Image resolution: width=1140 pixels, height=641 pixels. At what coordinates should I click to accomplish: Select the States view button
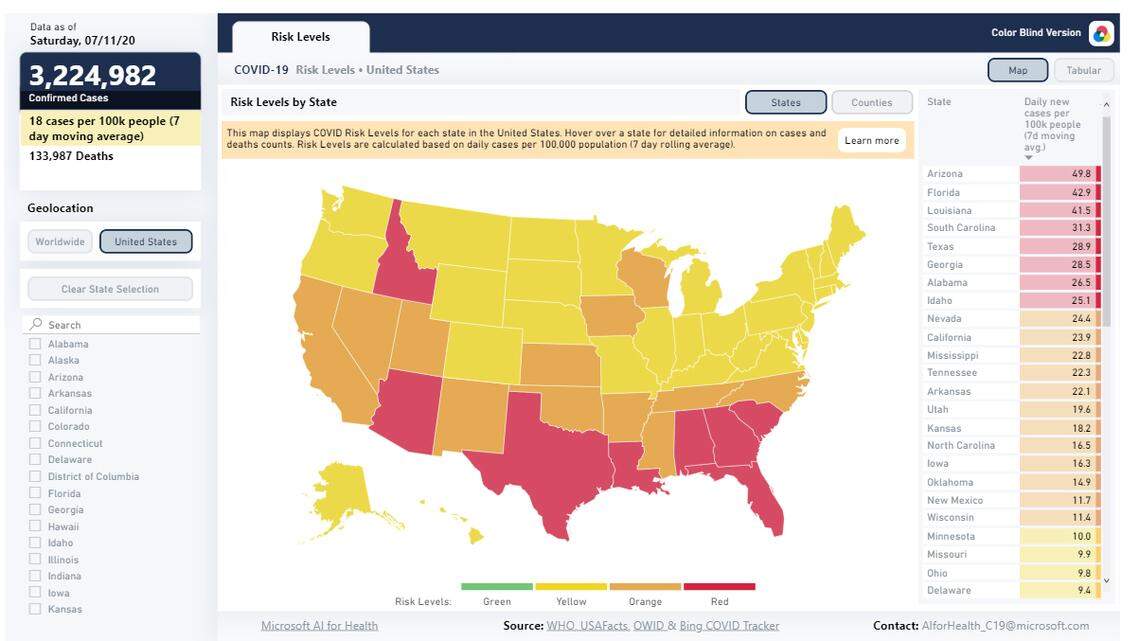click(x=785, y=102)
